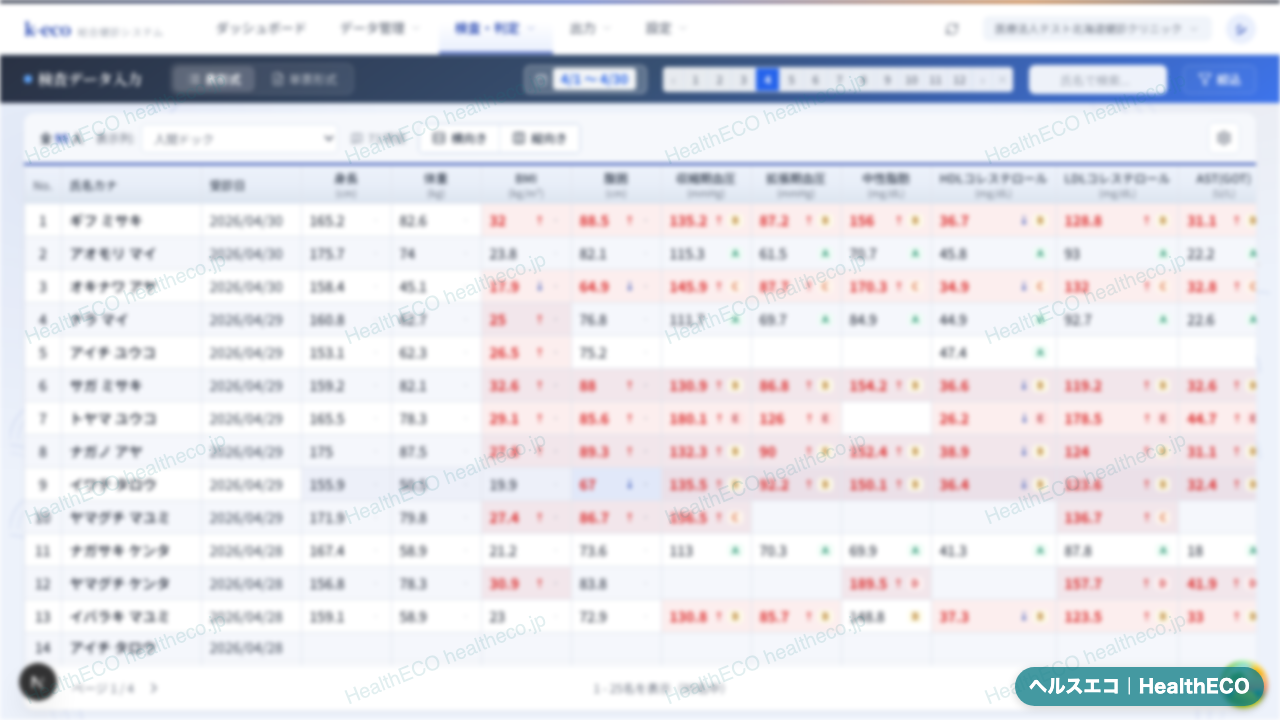This screenshot has height=720, width=1280.
Task: Click BMI cell 21.2 for ナガサキ ケンタ
Action: [x=526, y=551]
